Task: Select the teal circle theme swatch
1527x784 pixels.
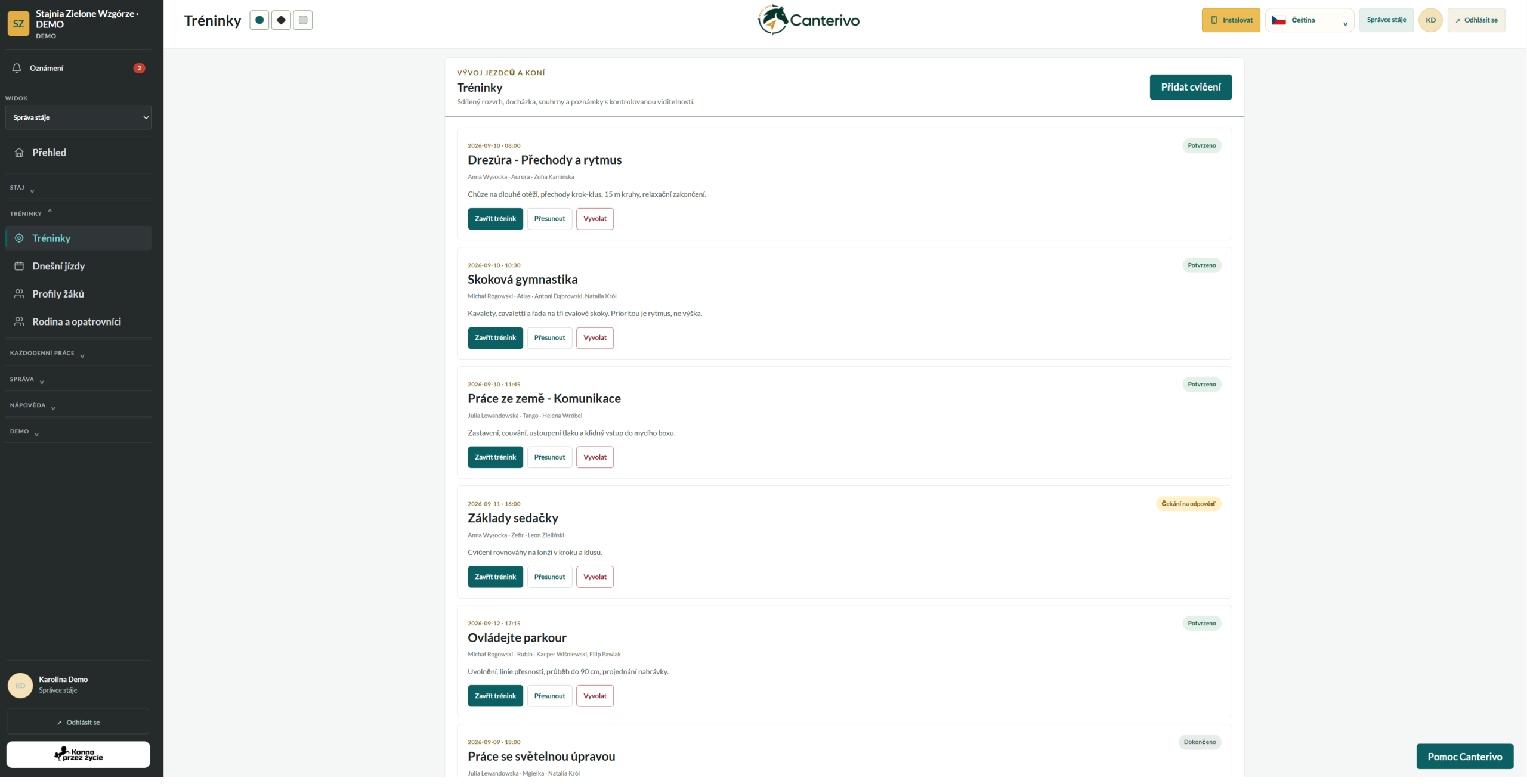Action: click(x=259, y=20)
